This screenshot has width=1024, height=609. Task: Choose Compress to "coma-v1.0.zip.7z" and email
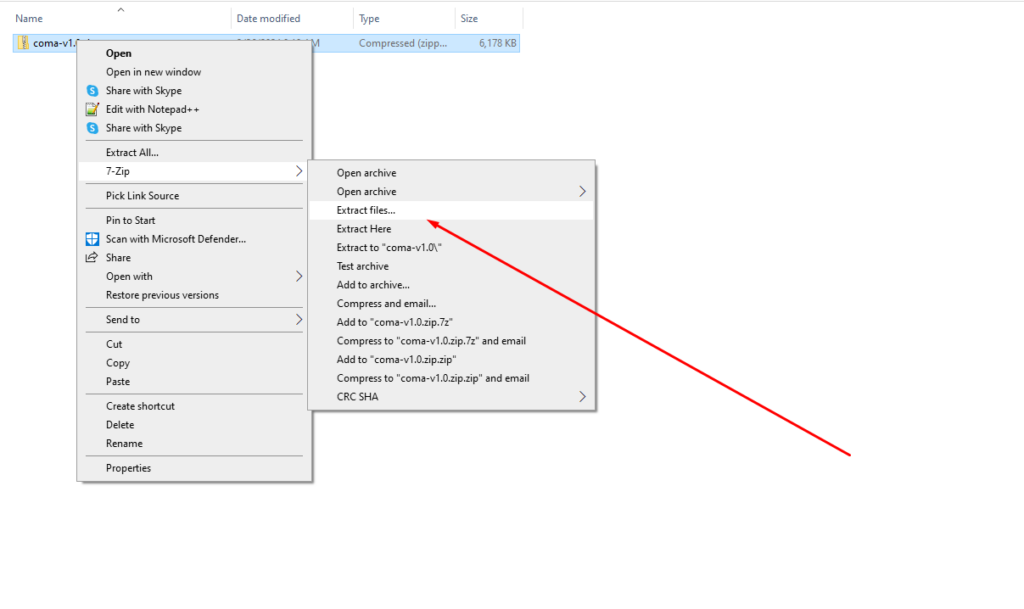[431, 341]
